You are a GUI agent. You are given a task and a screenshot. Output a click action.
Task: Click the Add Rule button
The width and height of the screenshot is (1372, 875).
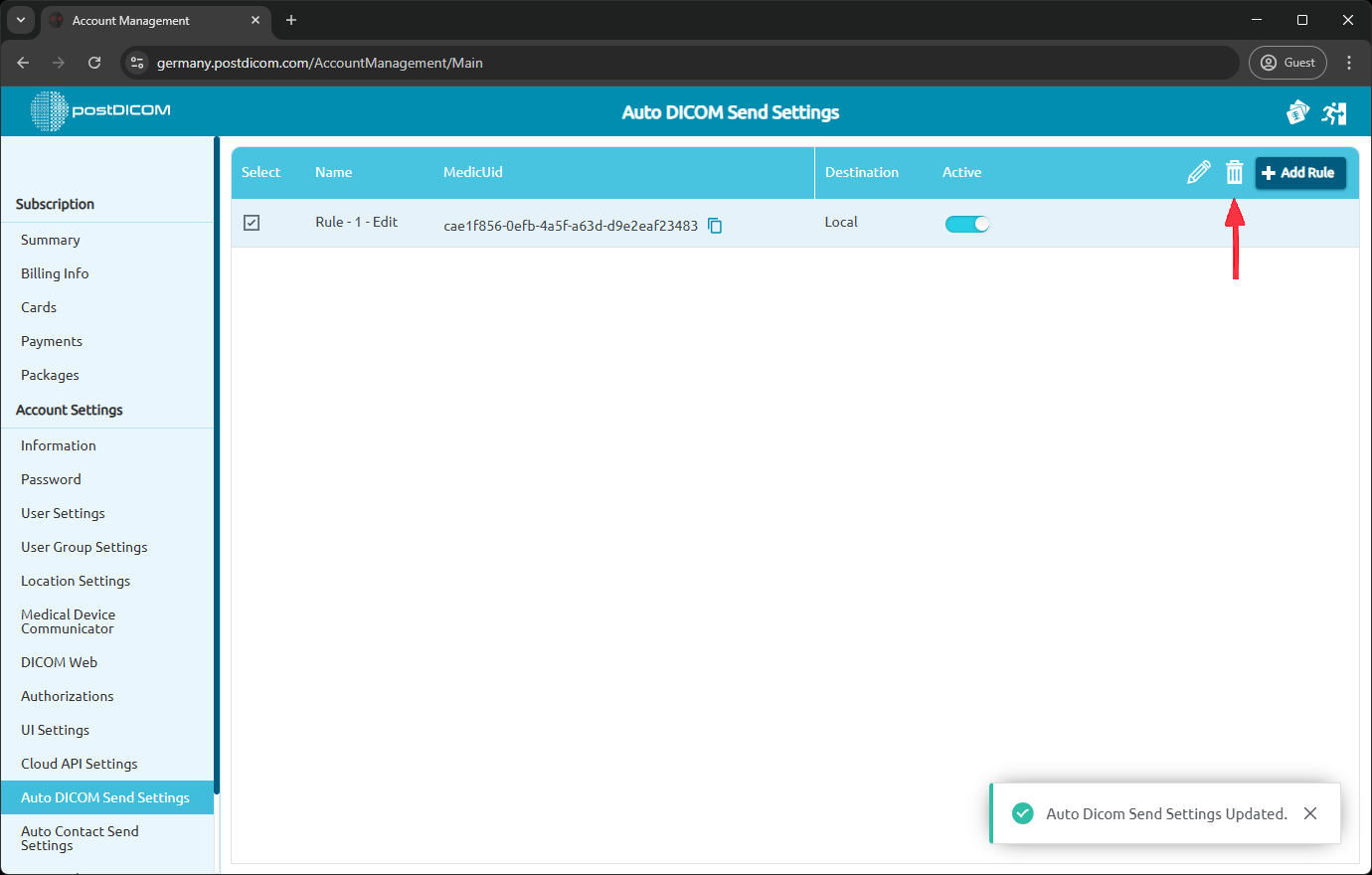point(1300,172)
